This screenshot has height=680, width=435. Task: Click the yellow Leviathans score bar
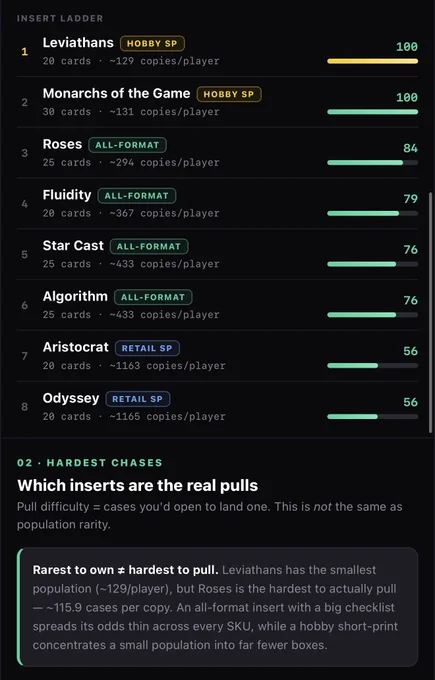(373, 62)
